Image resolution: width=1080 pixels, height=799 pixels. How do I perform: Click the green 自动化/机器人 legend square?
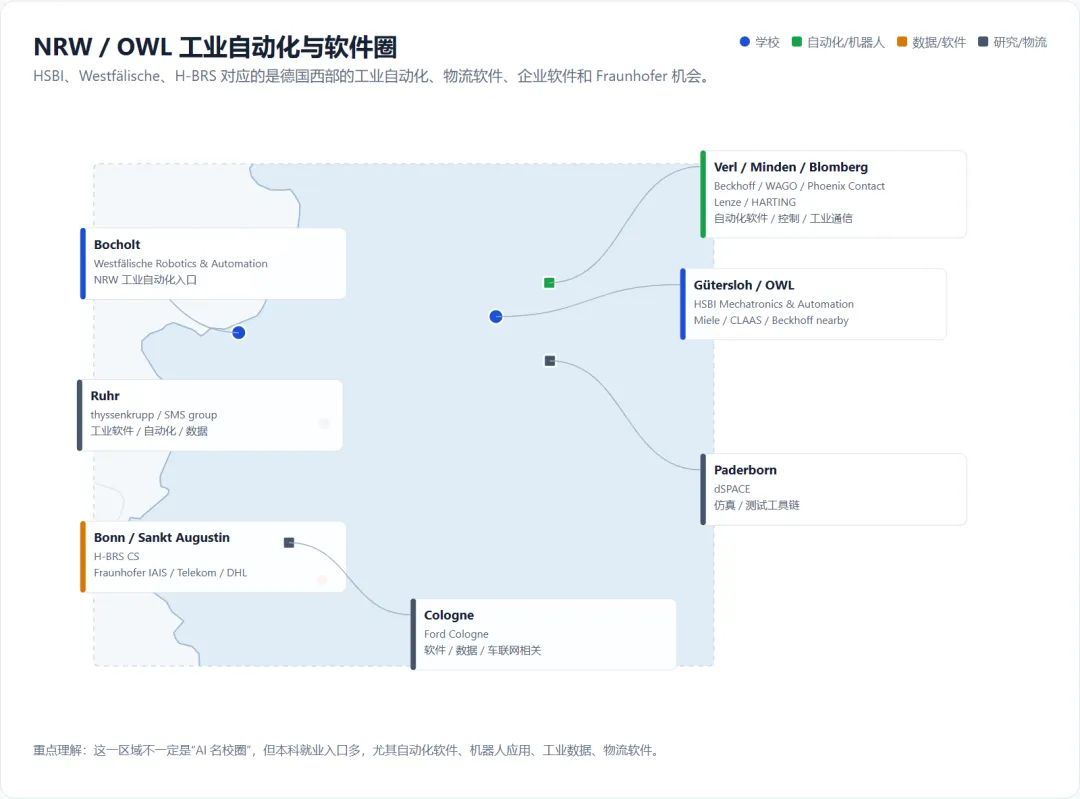(x=797, y=42)
